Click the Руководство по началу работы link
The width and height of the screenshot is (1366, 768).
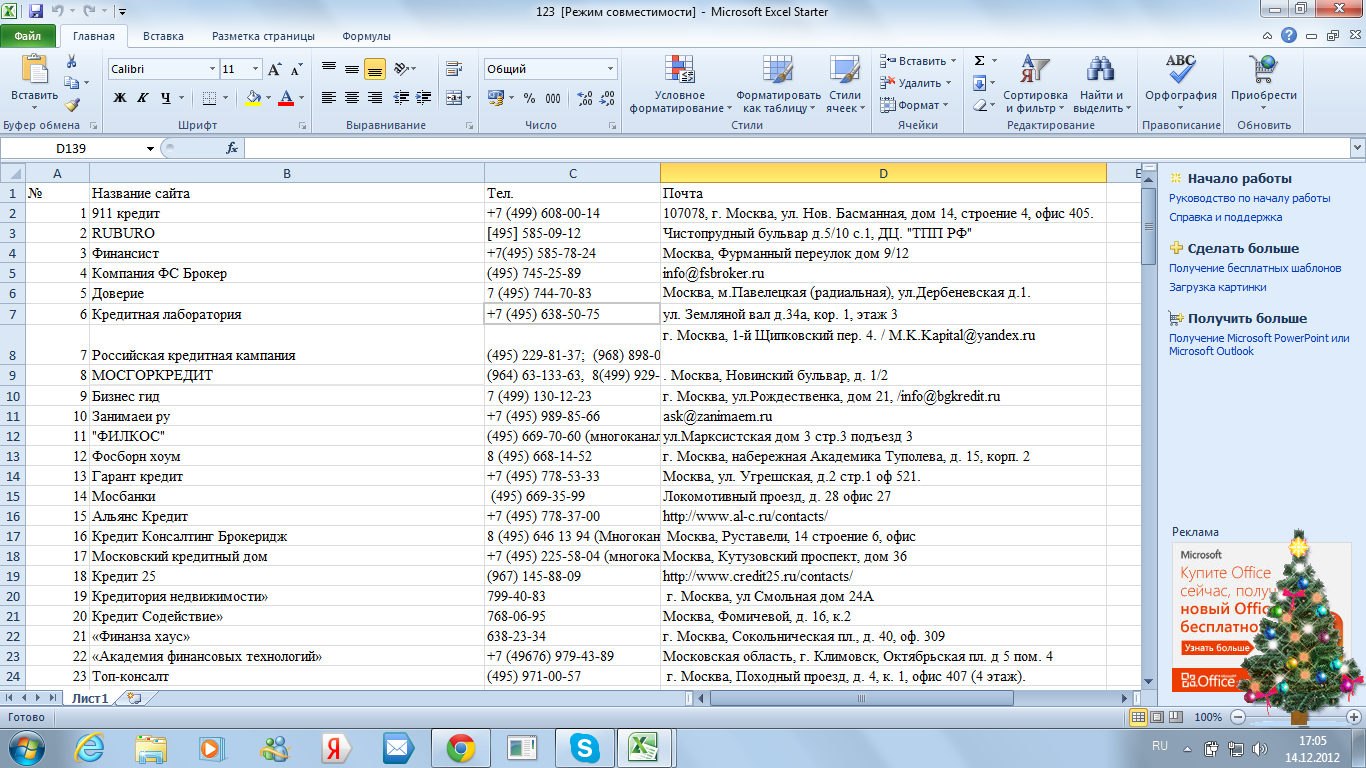tap(1249, 198)
